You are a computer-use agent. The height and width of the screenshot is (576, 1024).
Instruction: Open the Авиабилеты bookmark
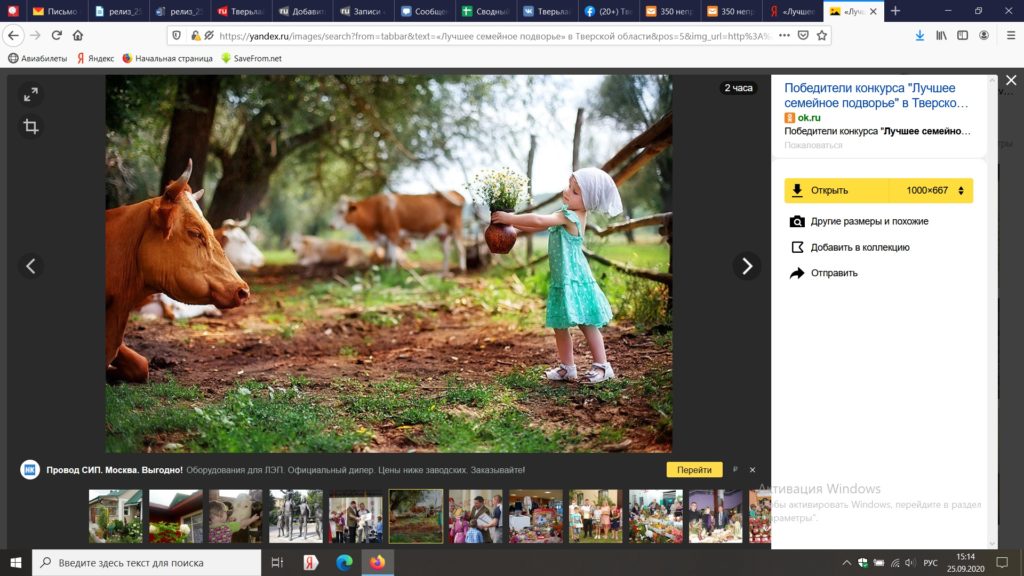(40, 58)
